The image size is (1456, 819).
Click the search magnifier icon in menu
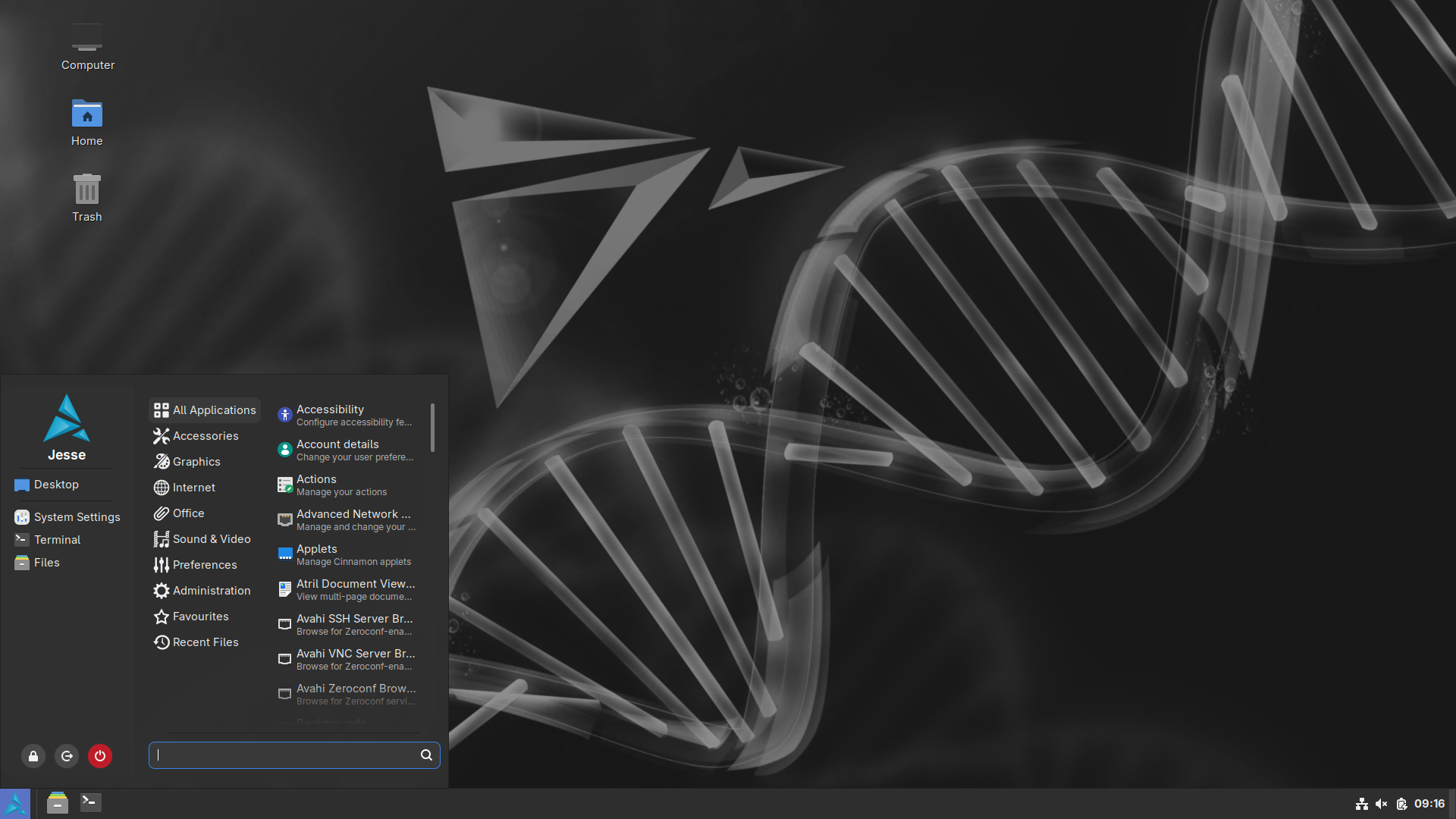point(426,755)
